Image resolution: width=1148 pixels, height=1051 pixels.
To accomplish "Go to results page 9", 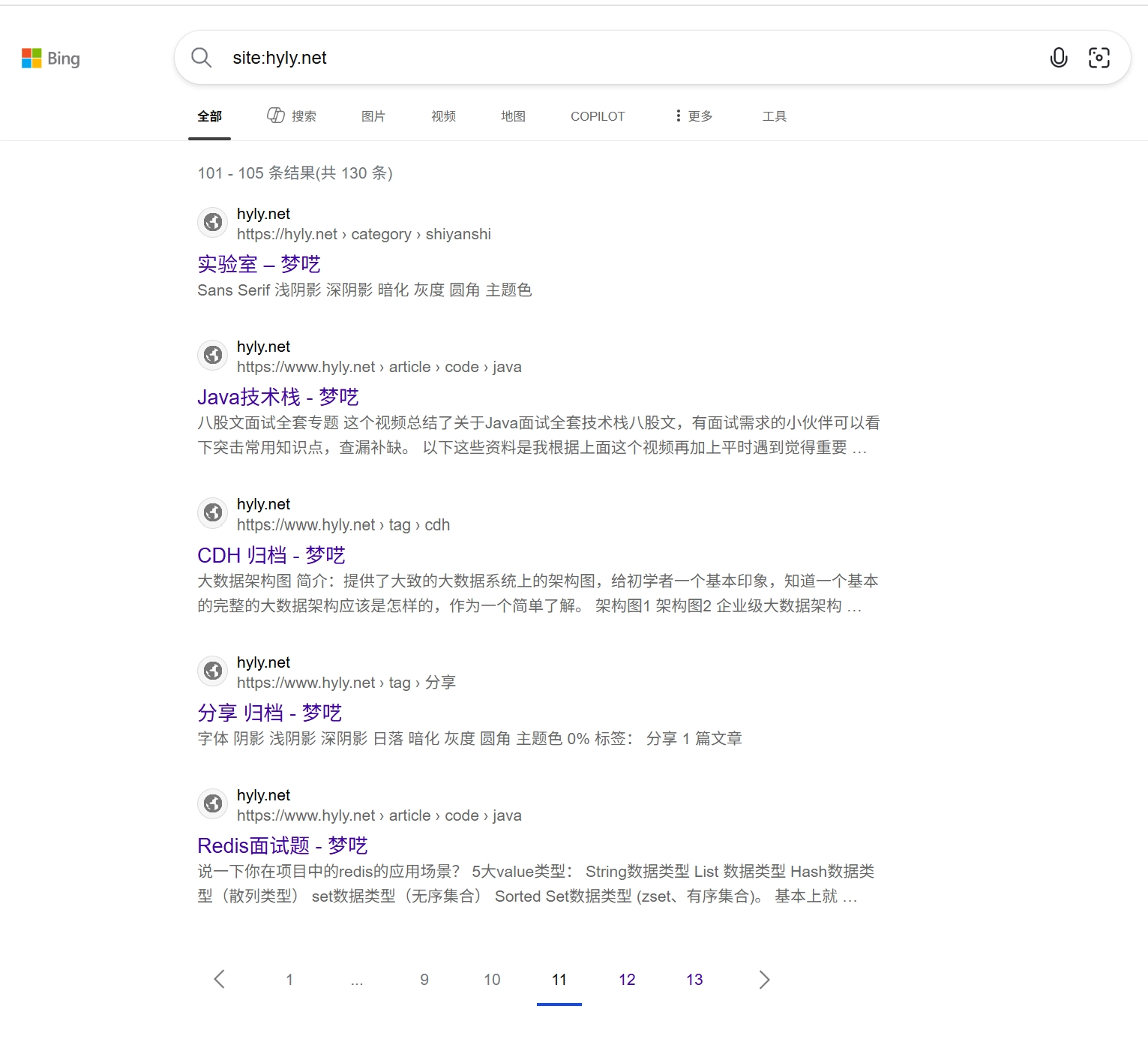I will tap(424, 980).
